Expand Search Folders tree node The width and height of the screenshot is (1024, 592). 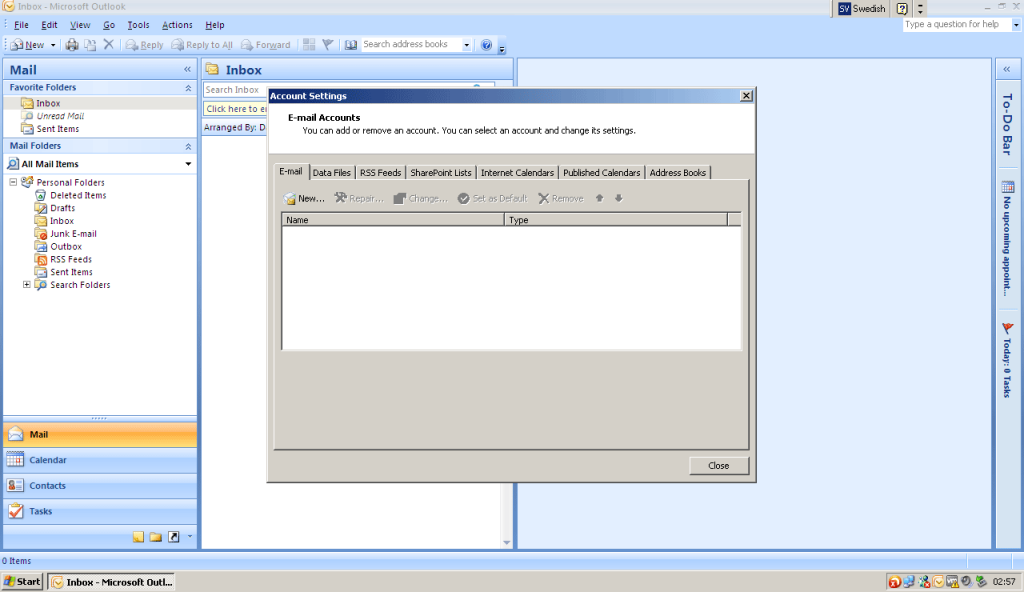coord(27,285)
